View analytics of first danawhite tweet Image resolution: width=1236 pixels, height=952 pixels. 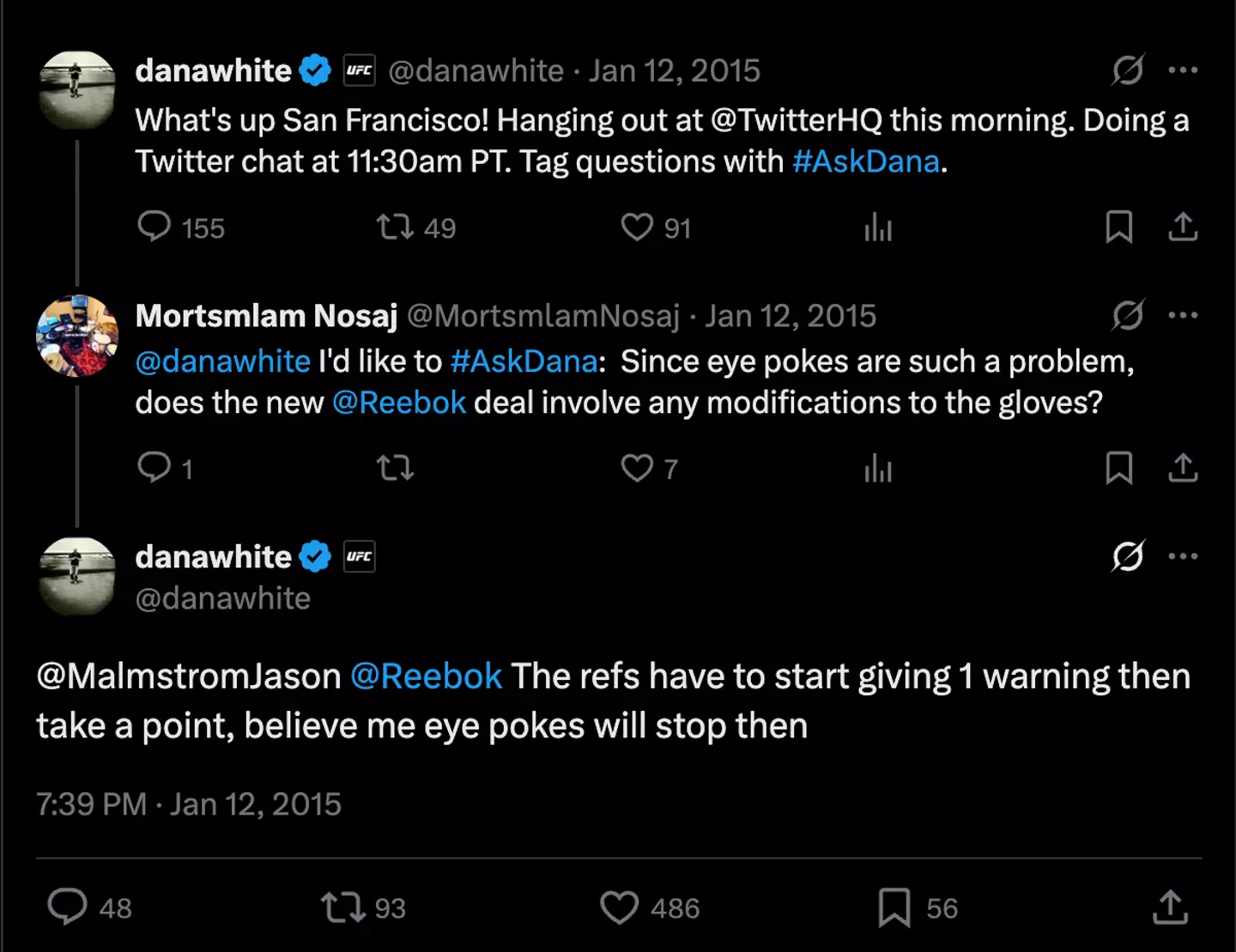[878, 227]
